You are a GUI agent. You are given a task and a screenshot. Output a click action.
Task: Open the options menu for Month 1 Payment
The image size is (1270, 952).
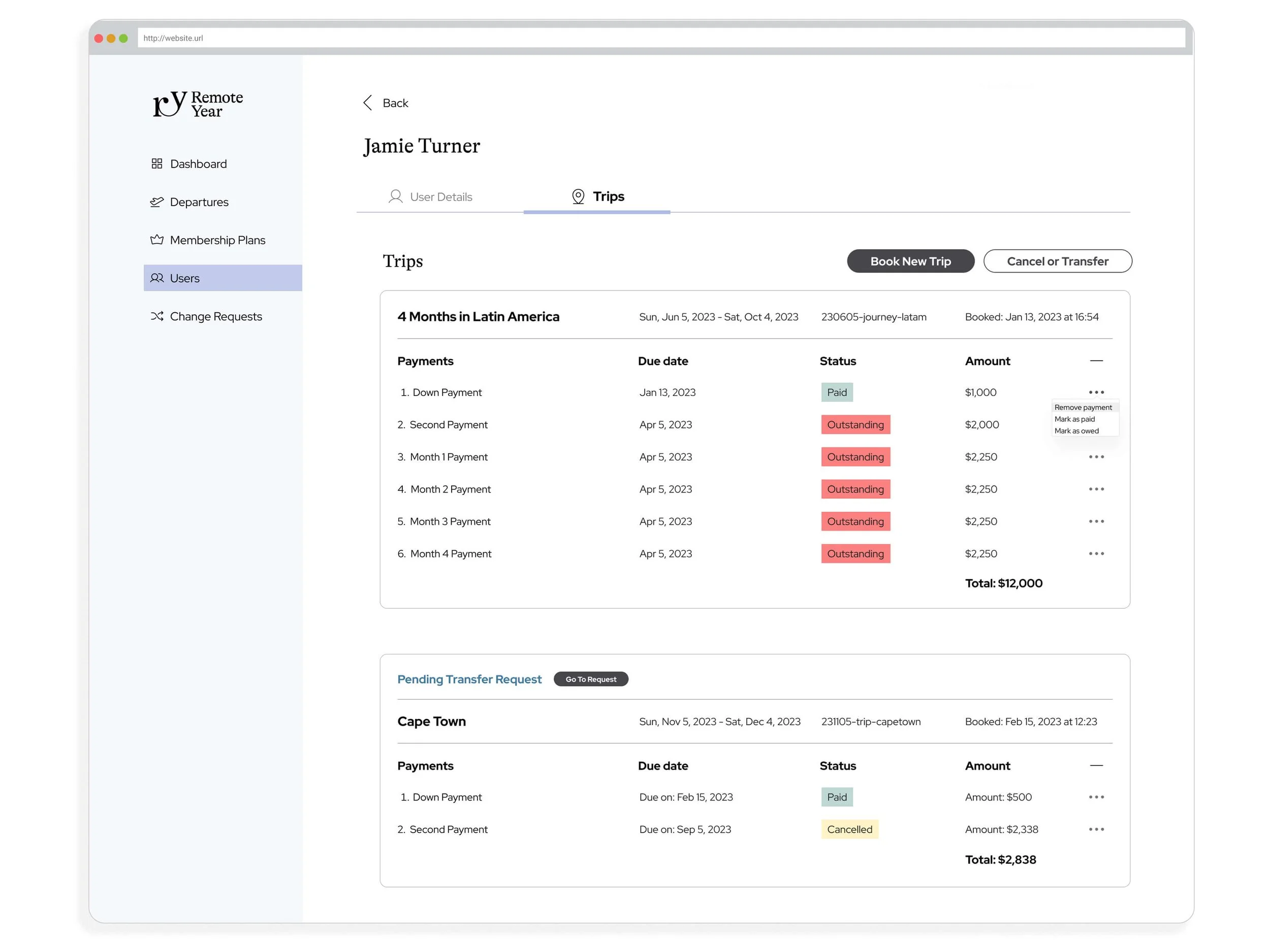(x=1096, y=457)
